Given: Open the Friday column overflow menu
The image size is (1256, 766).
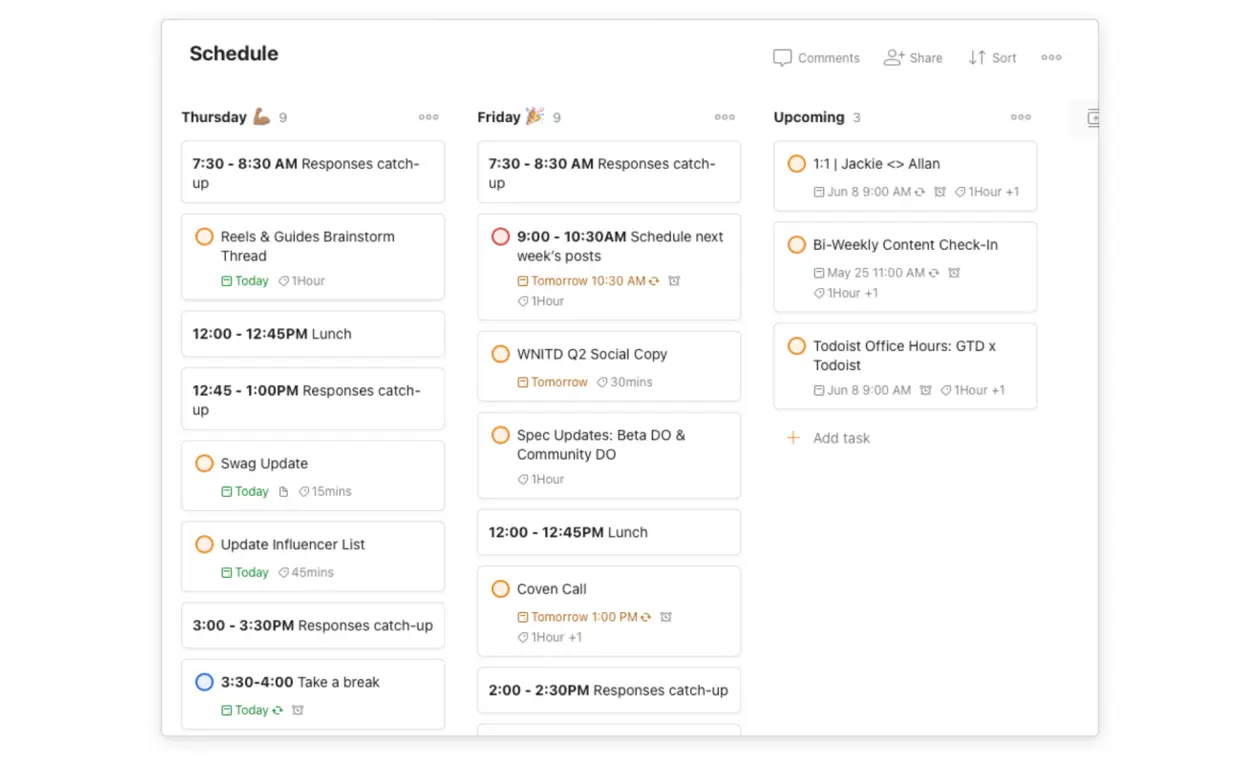Looking at the screenshot, I should 724,117.
